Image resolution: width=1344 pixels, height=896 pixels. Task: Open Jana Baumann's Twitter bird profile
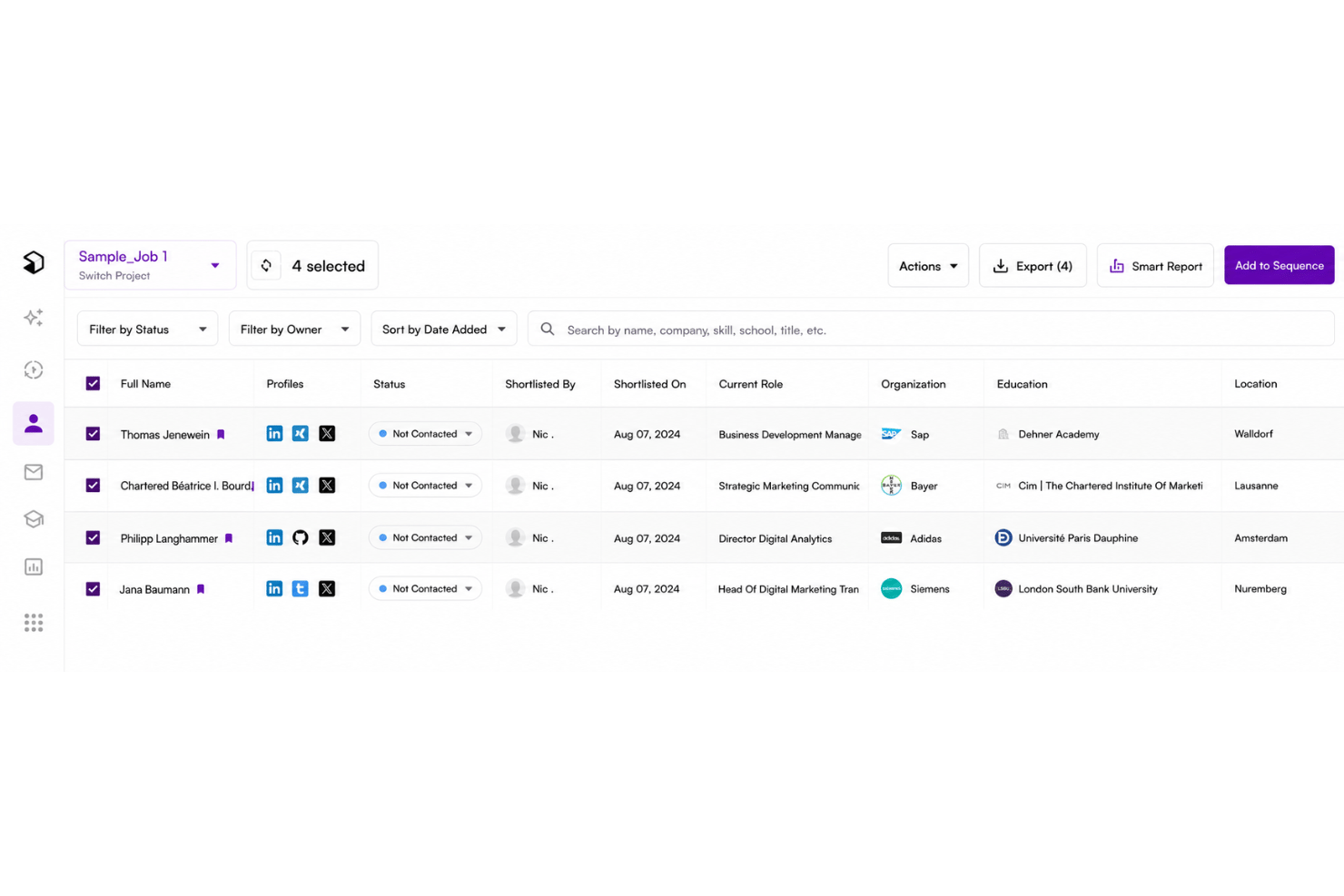(301, 588)
